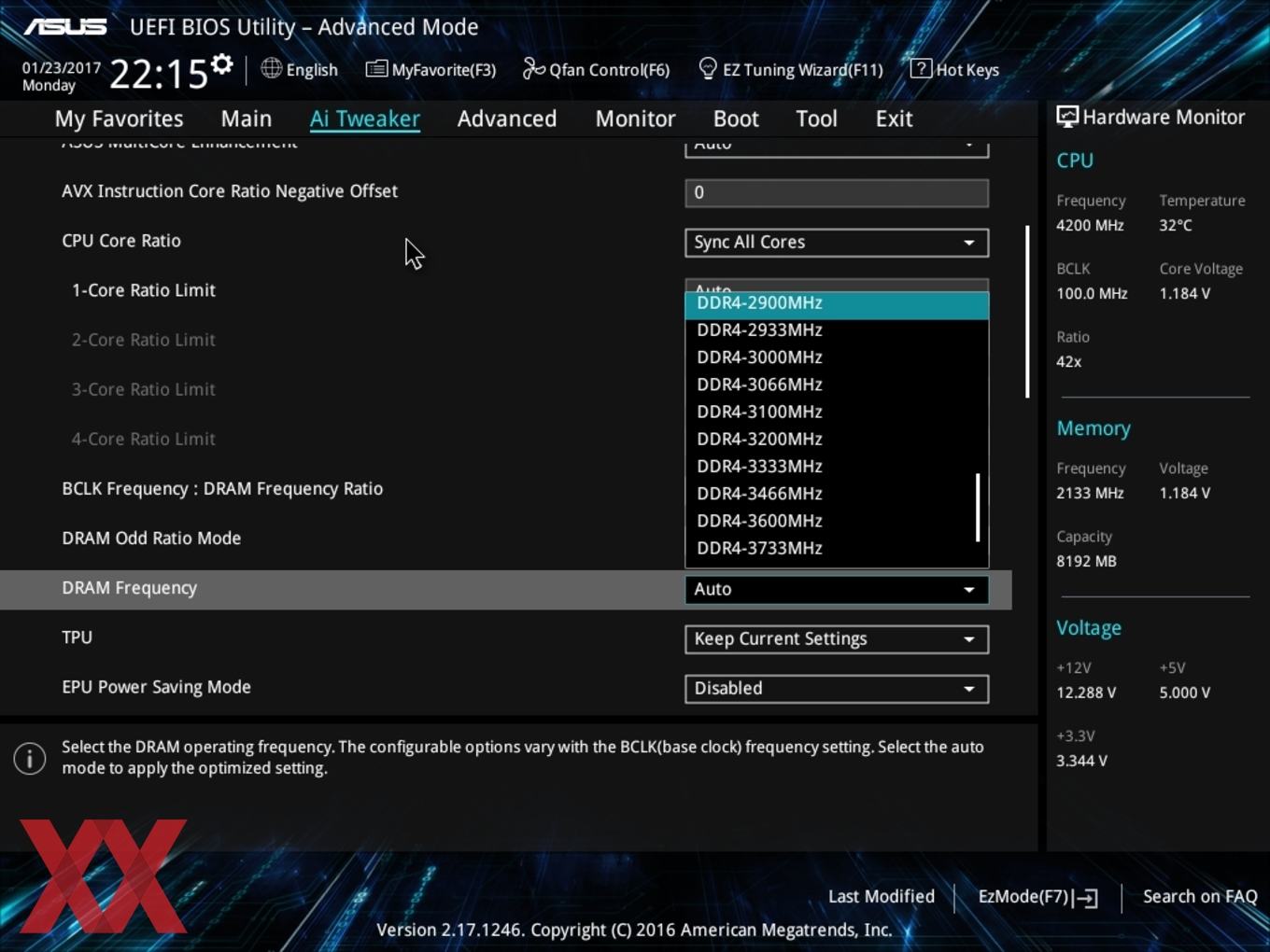Select the DRAM Frequency label

pyautogui.click(x=130, y=588)
